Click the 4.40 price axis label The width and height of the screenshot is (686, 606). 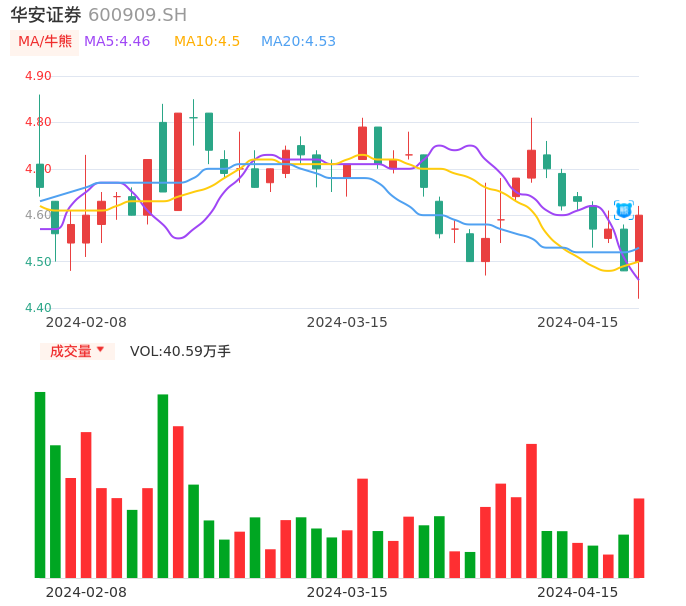coord(38,308)
